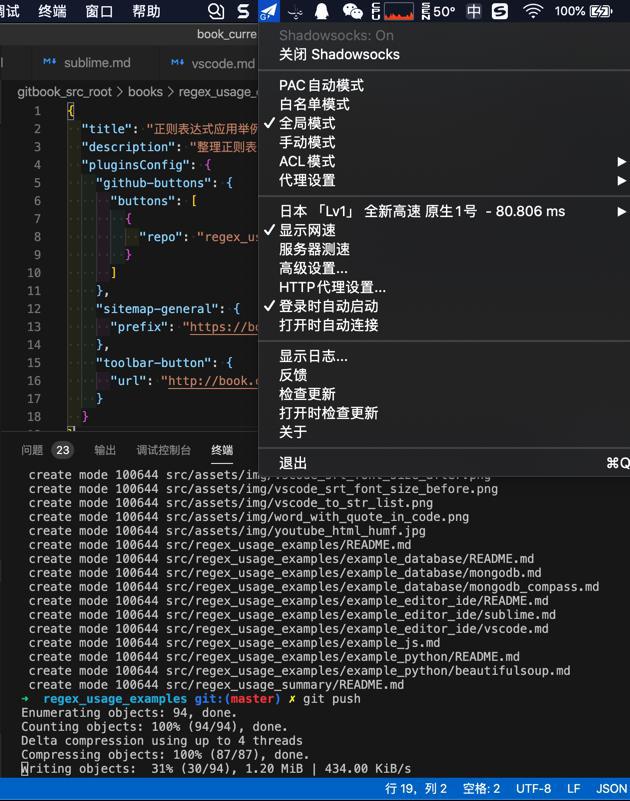The height and width of the screenshot is (801, 630).
Task: Click the gitbook_src_root breadcrumb segment
Action: click(x=64, y=92)
